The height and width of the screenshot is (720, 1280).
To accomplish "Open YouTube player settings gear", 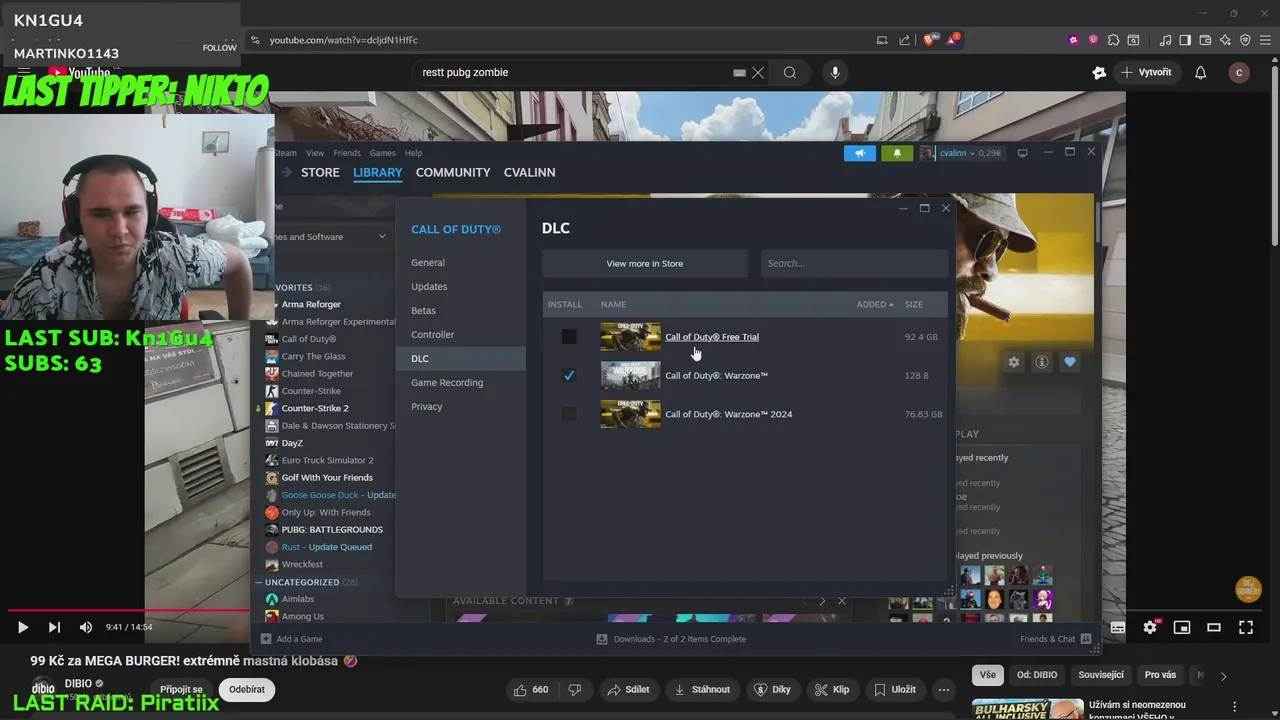I will [1150, 627].
